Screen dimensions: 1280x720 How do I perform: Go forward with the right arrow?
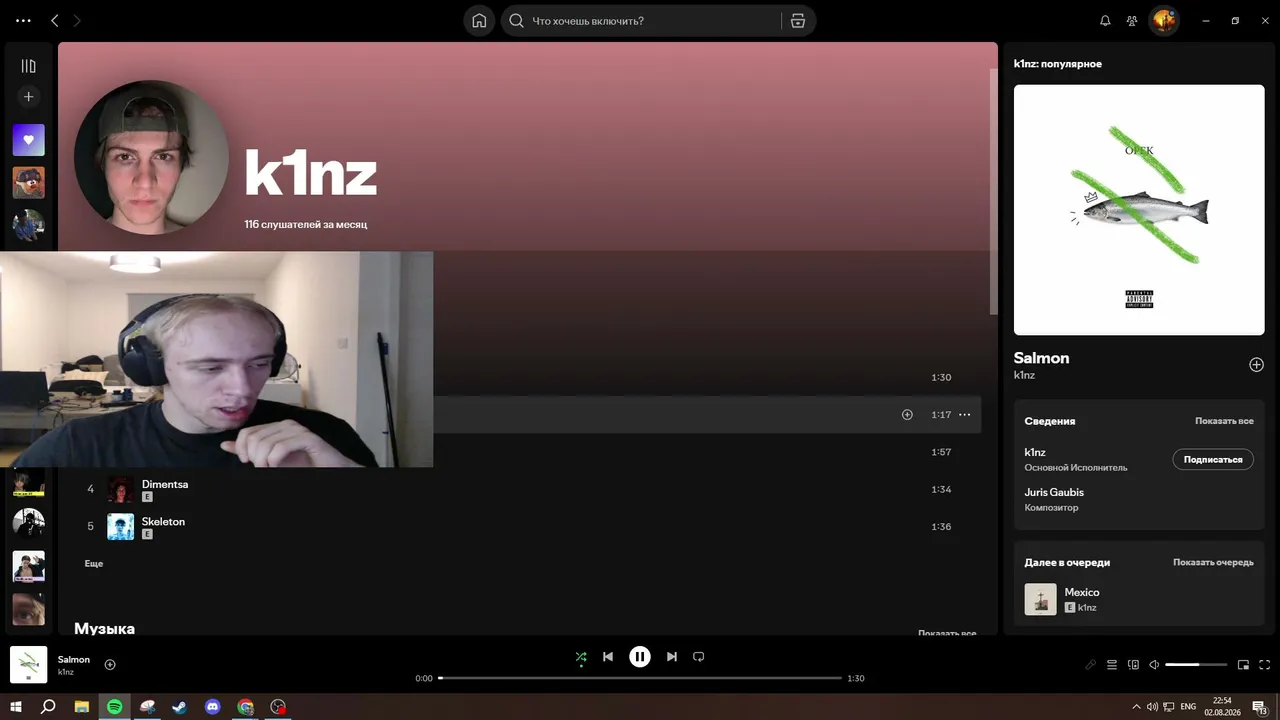click(77, 20)
